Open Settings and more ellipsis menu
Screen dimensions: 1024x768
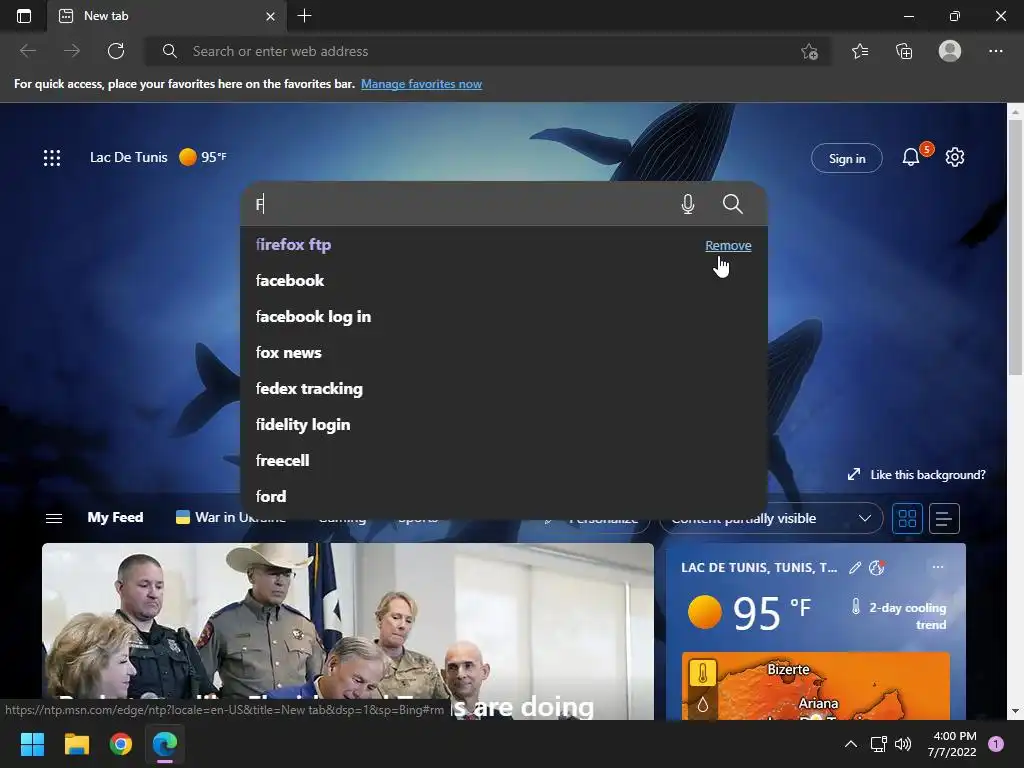coord(995,51)
